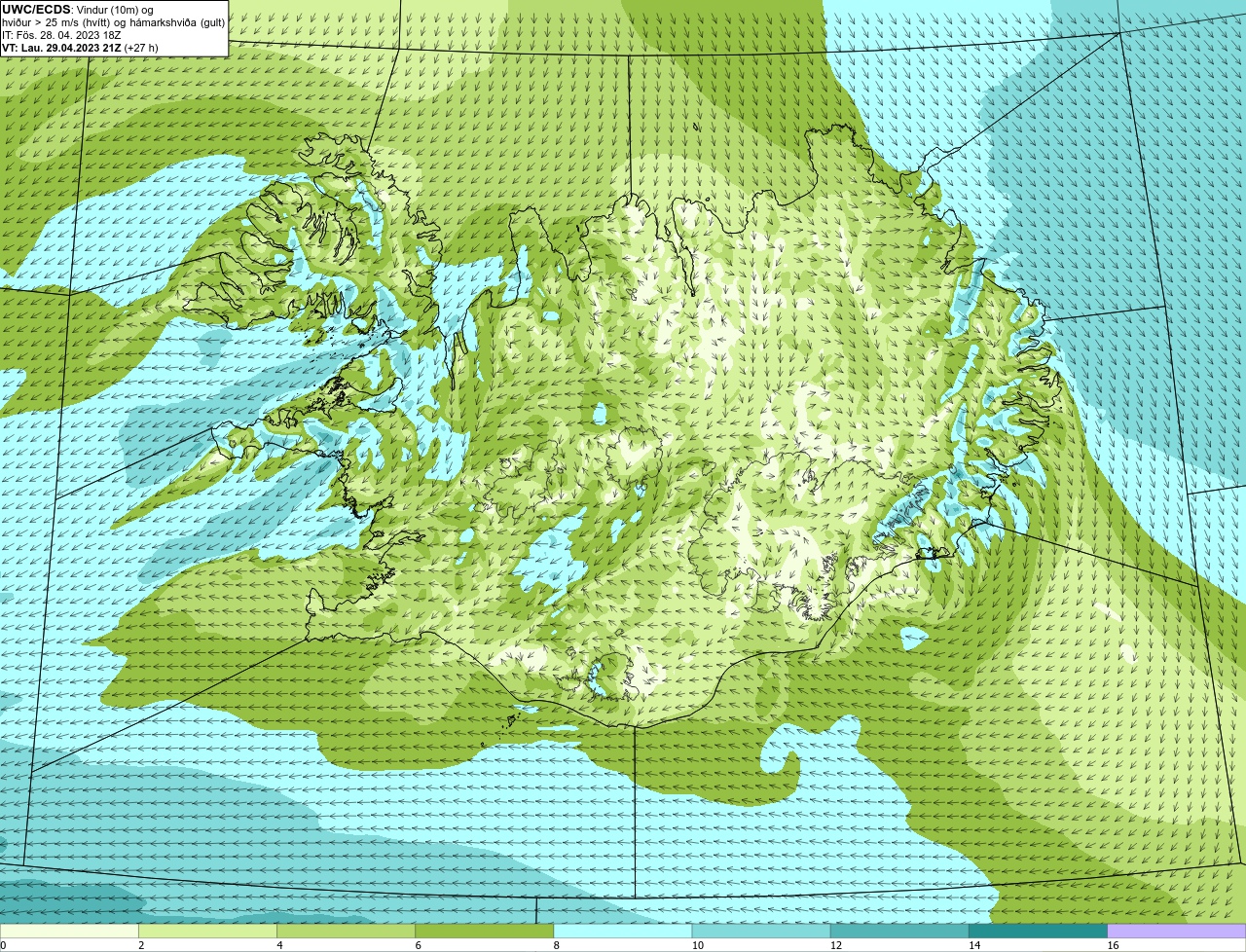Click the "IT: Fös. 28. 04. 2023 18Z" line
1246x952 pixels.
[x=61, y=35]
